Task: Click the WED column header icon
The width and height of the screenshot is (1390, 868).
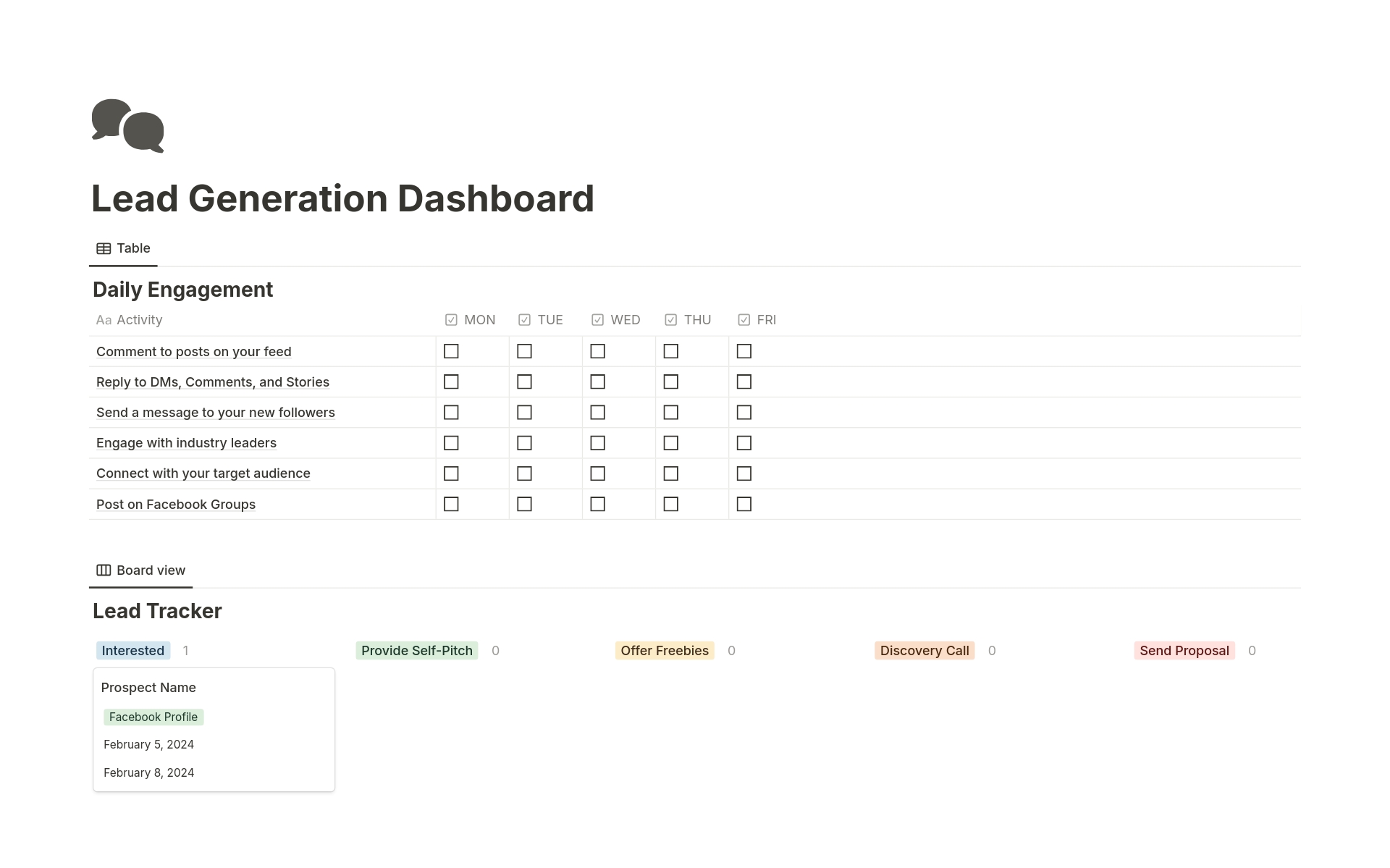Action: pos(597,320)
